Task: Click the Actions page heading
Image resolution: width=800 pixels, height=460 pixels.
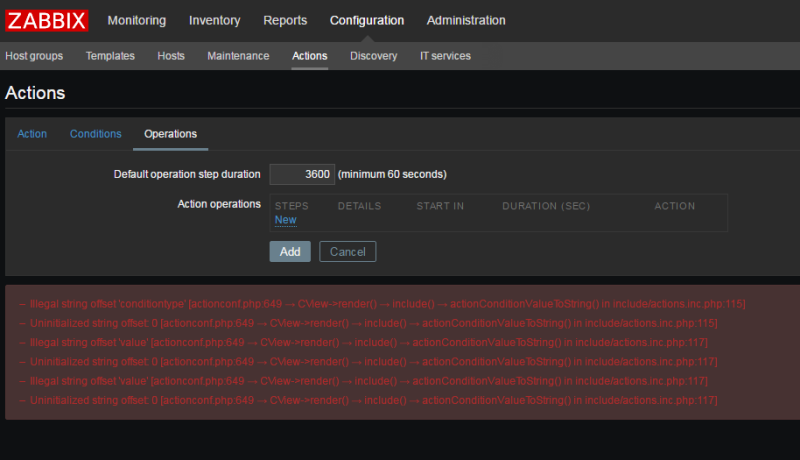Action: click(x=35, y=93)
